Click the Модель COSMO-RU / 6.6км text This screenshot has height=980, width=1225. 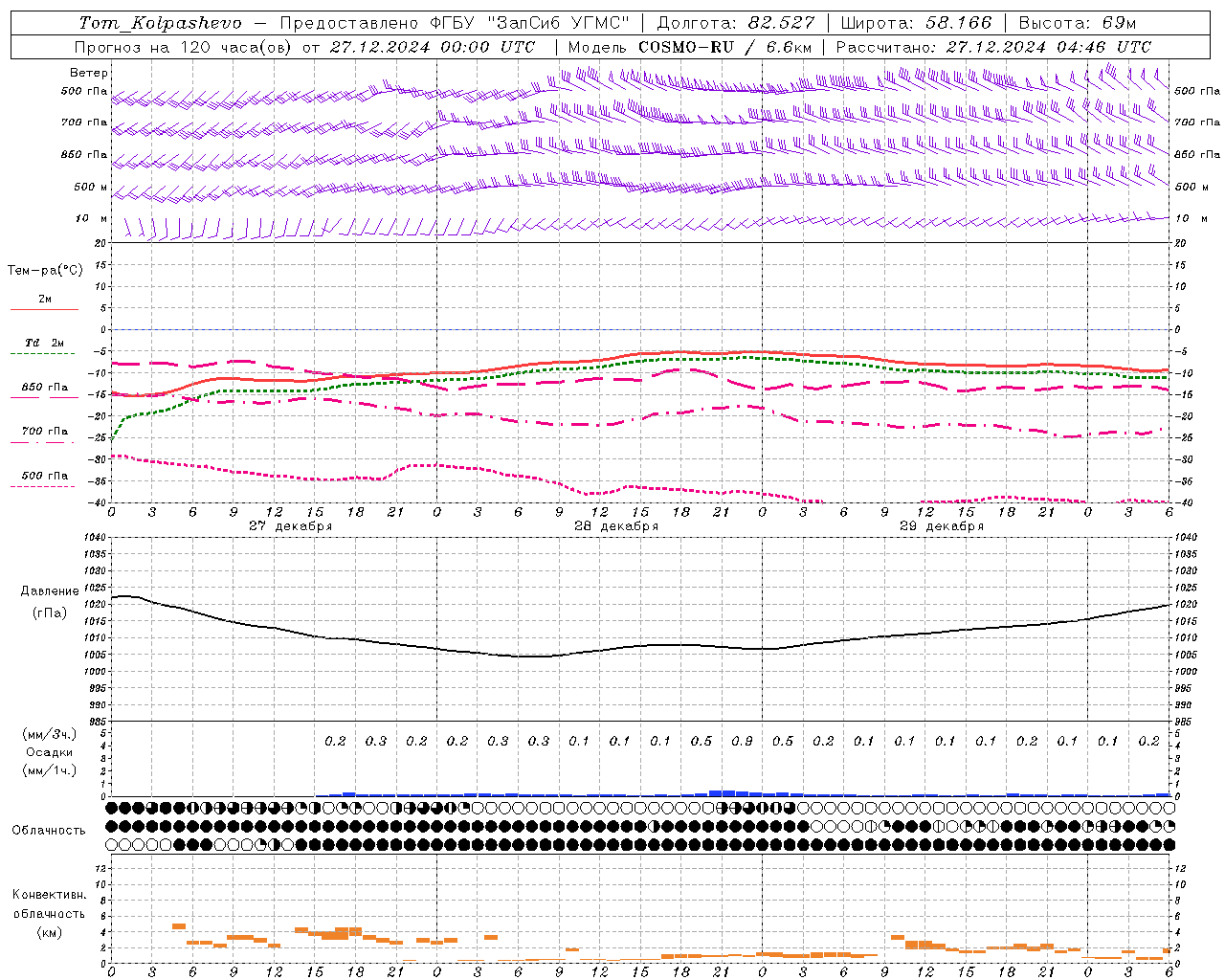[690, 47]
